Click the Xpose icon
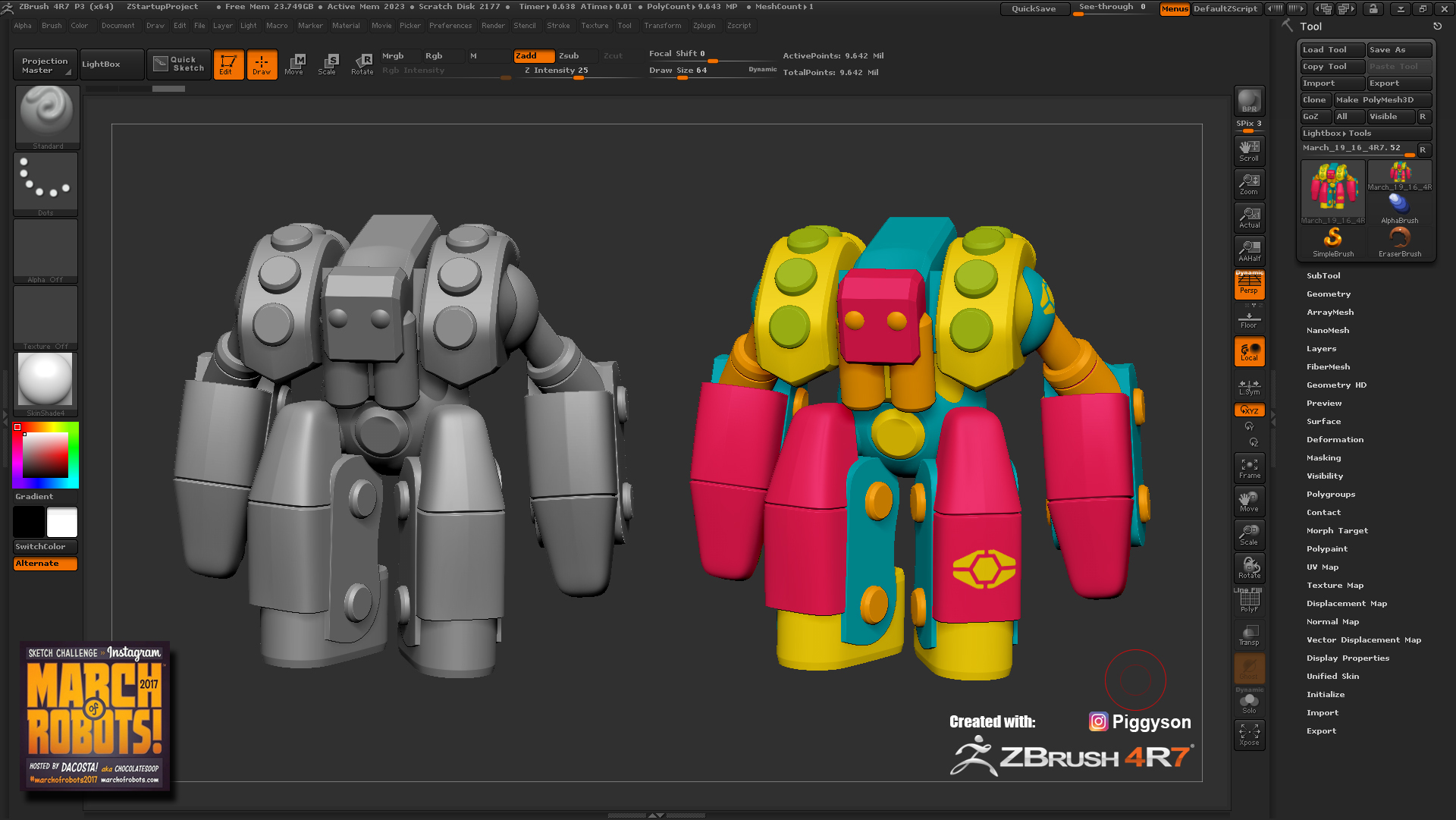This screenshot has height=820, width=1456. (1249, 735)
